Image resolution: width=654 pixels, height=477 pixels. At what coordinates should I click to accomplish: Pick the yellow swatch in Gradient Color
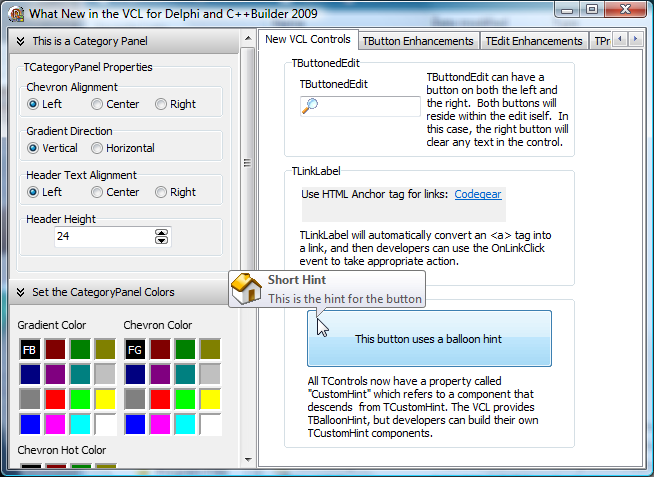tap(105, 399)
